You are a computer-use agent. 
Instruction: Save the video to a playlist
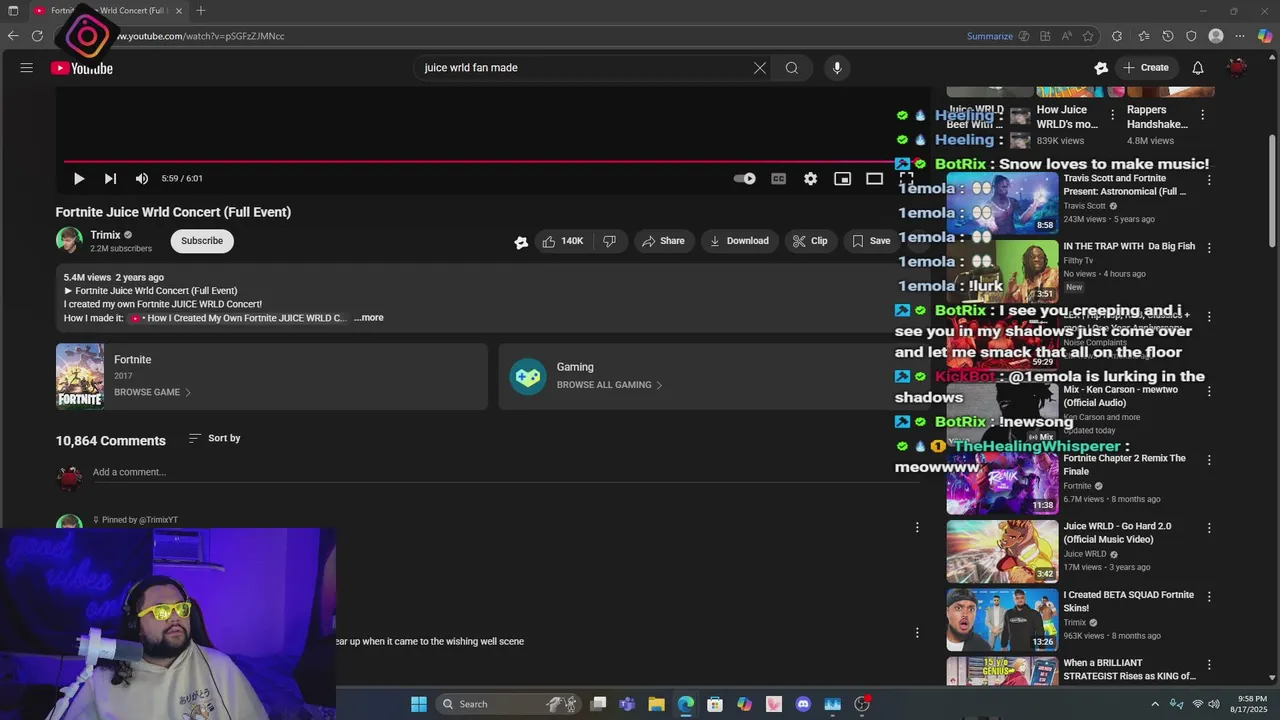click(x=871, y=241)
